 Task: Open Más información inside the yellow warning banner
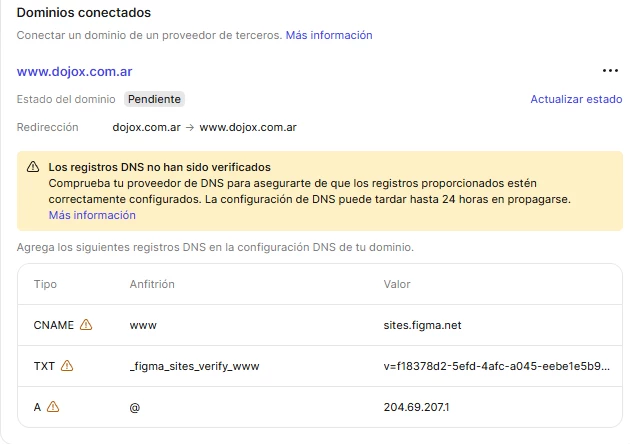coord(92,215)
